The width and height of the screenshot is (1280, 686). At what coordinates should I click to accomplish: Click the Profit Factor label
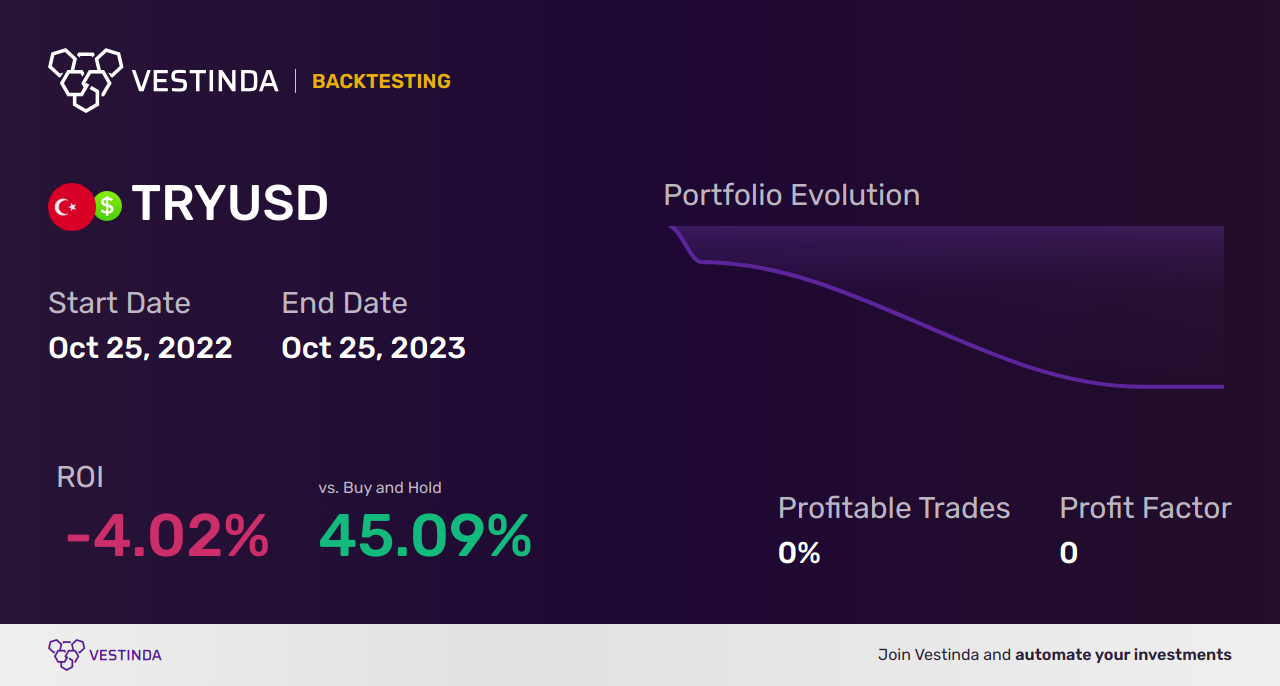click(x=1145, y=508)
